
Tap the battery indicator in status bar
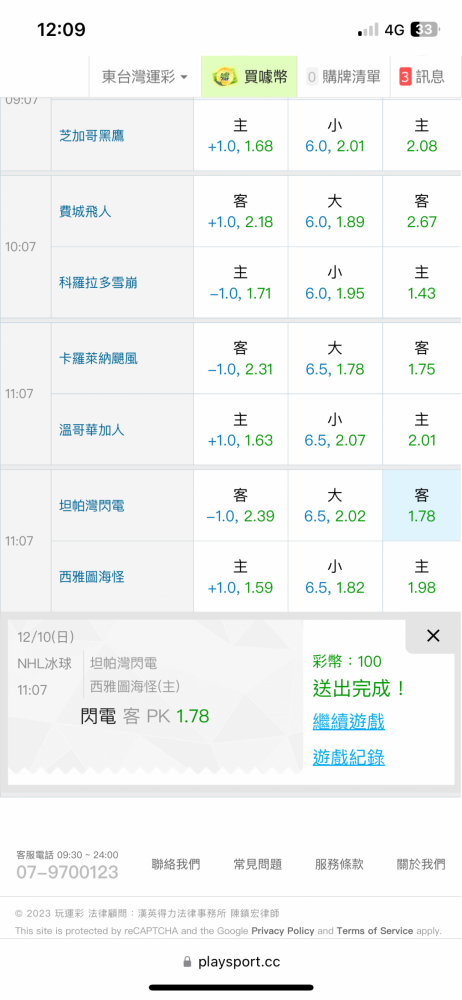pyautogui.click(x=425, y=29)
